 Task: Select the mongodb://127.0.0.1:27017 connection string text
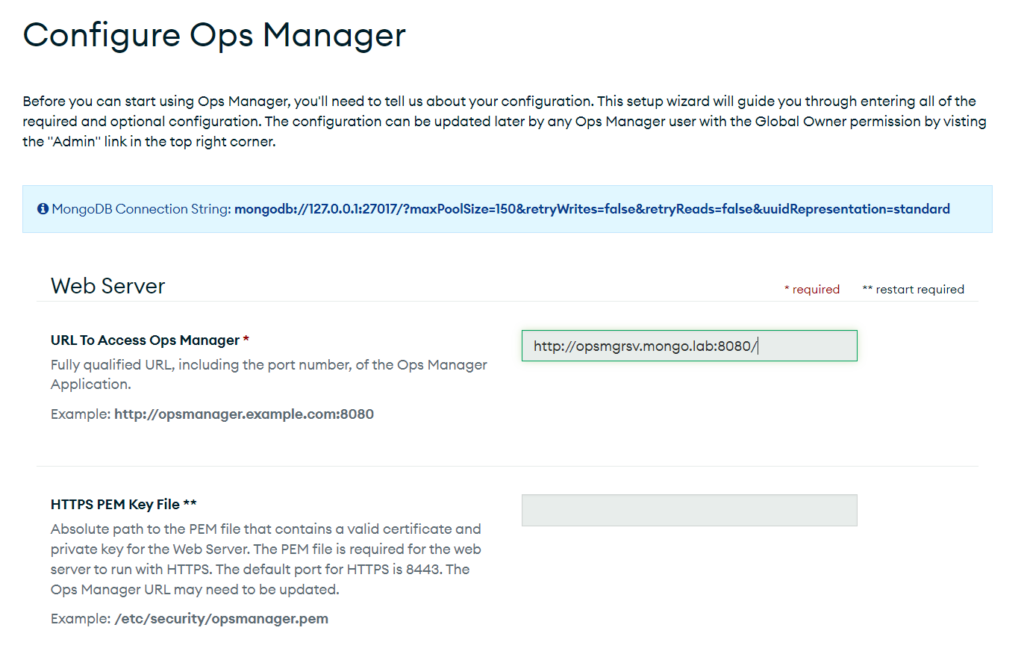592,209
